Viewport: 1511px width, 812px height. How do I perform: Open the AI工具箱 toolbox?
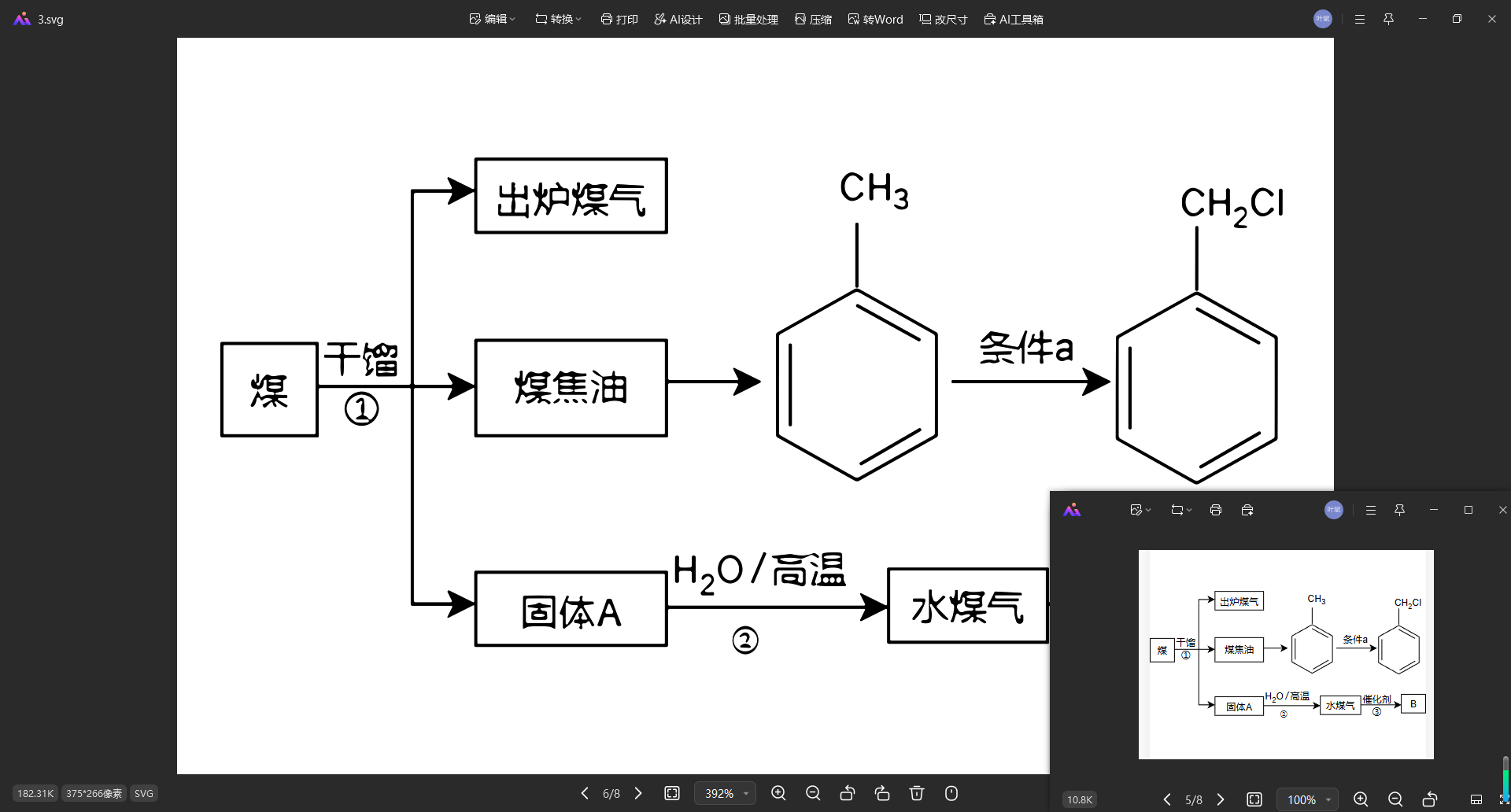[1014, 19]
